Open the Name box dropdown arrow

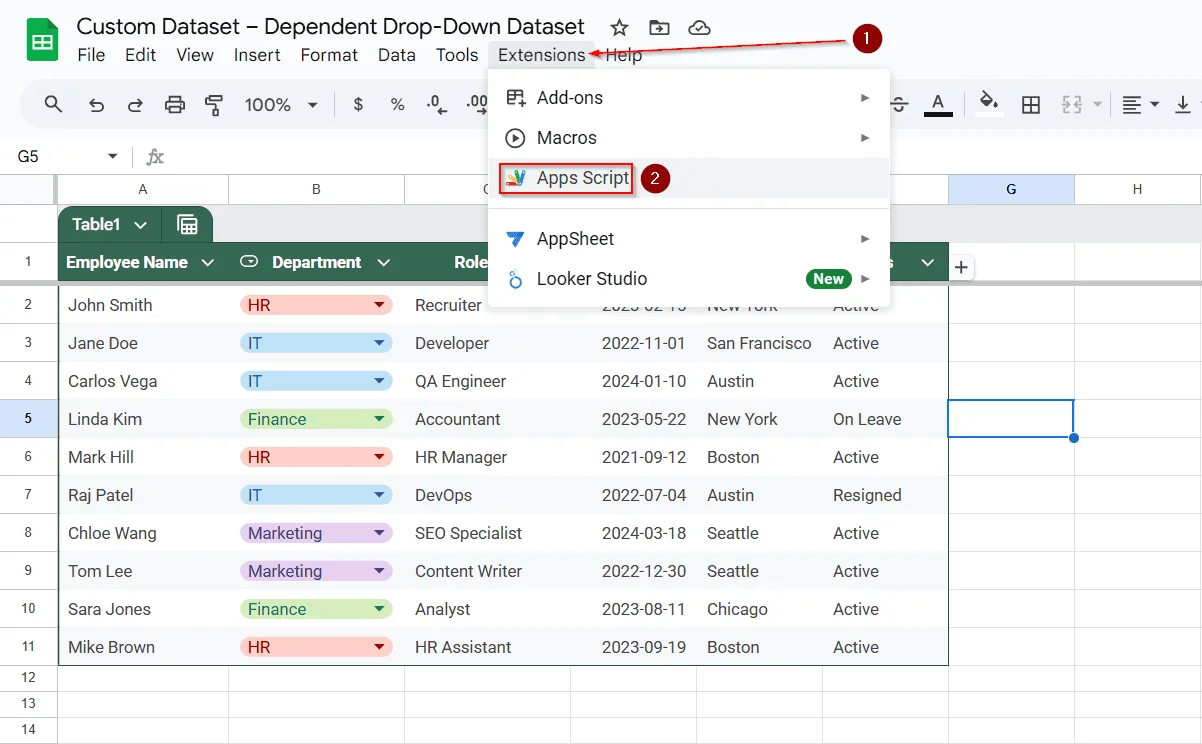coord(112,157)
